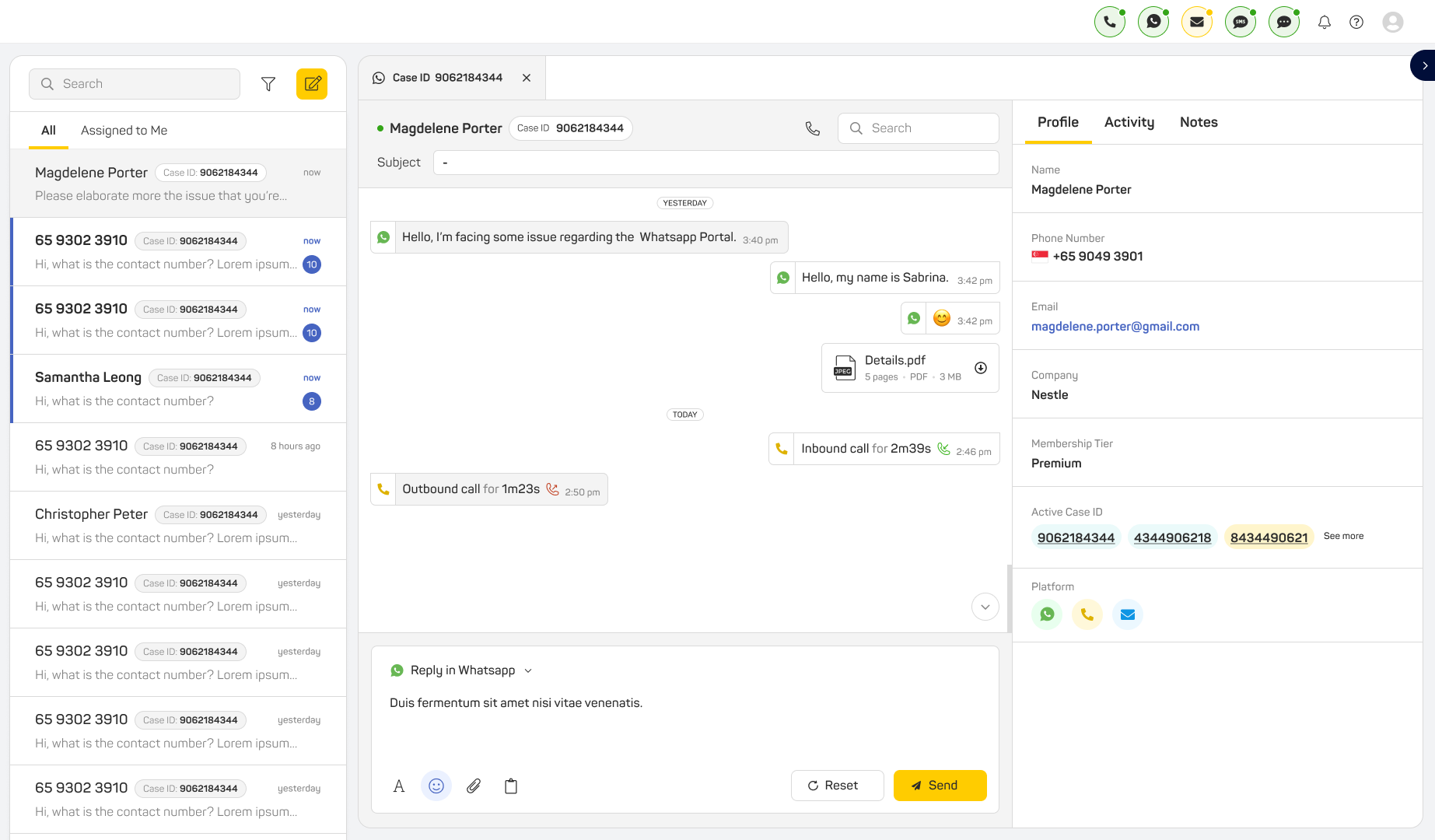This screenshot has height=840, width=1435.
Task: Select the email platform icon in profile
Action: [x=1128, y=614]
